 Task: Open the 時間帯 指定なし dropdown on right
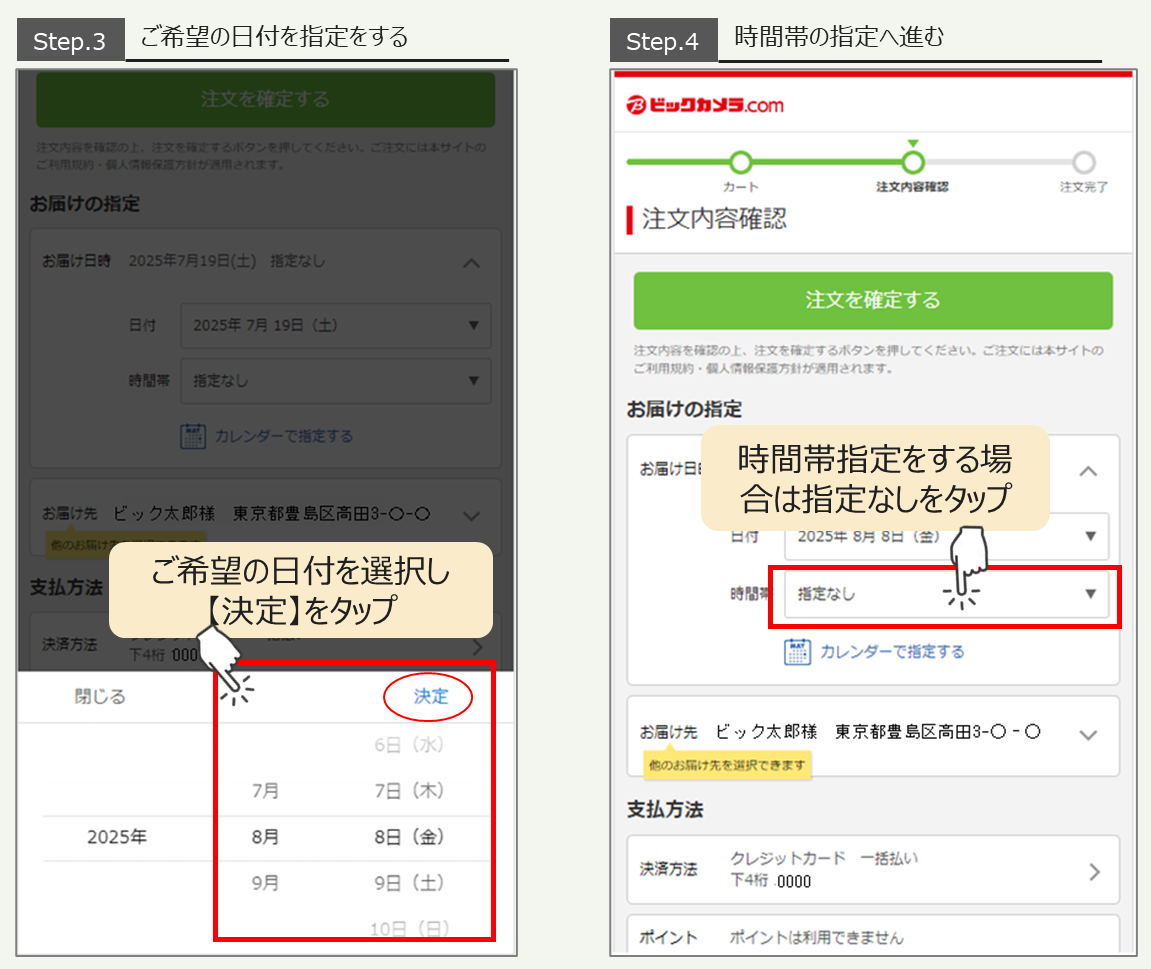(x=946, y=594)
